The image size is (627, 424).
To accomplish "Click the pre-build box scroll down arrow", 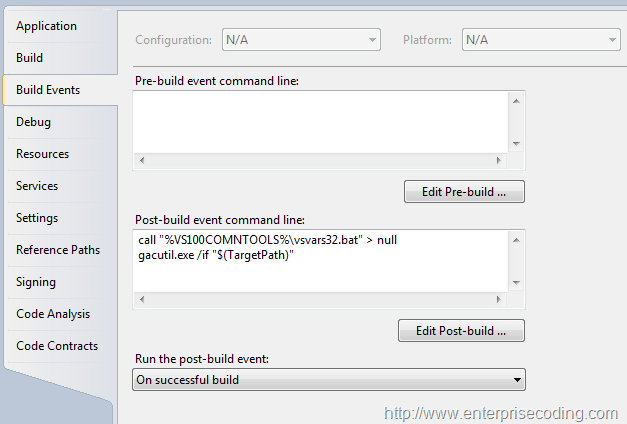I will pyautogui.click(x=516, y=144).
